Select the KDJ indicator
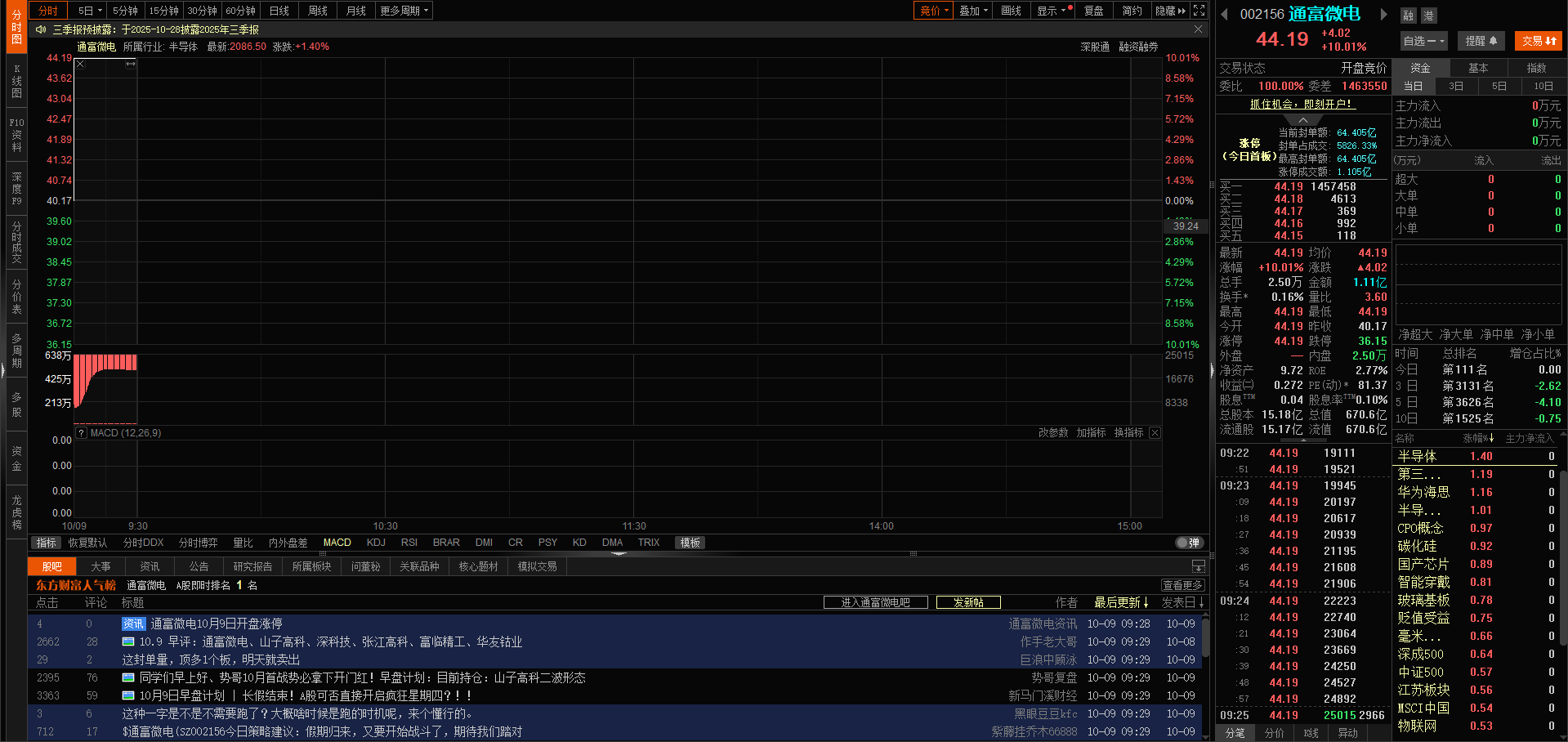 tap(376, 543)
